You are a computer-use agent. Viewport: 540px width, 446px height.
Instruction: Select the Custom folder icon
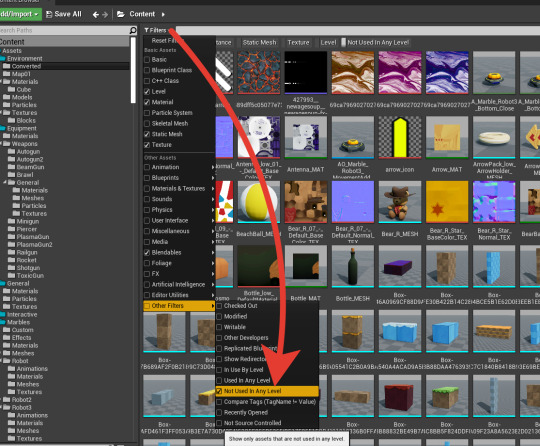coord(7,330)
